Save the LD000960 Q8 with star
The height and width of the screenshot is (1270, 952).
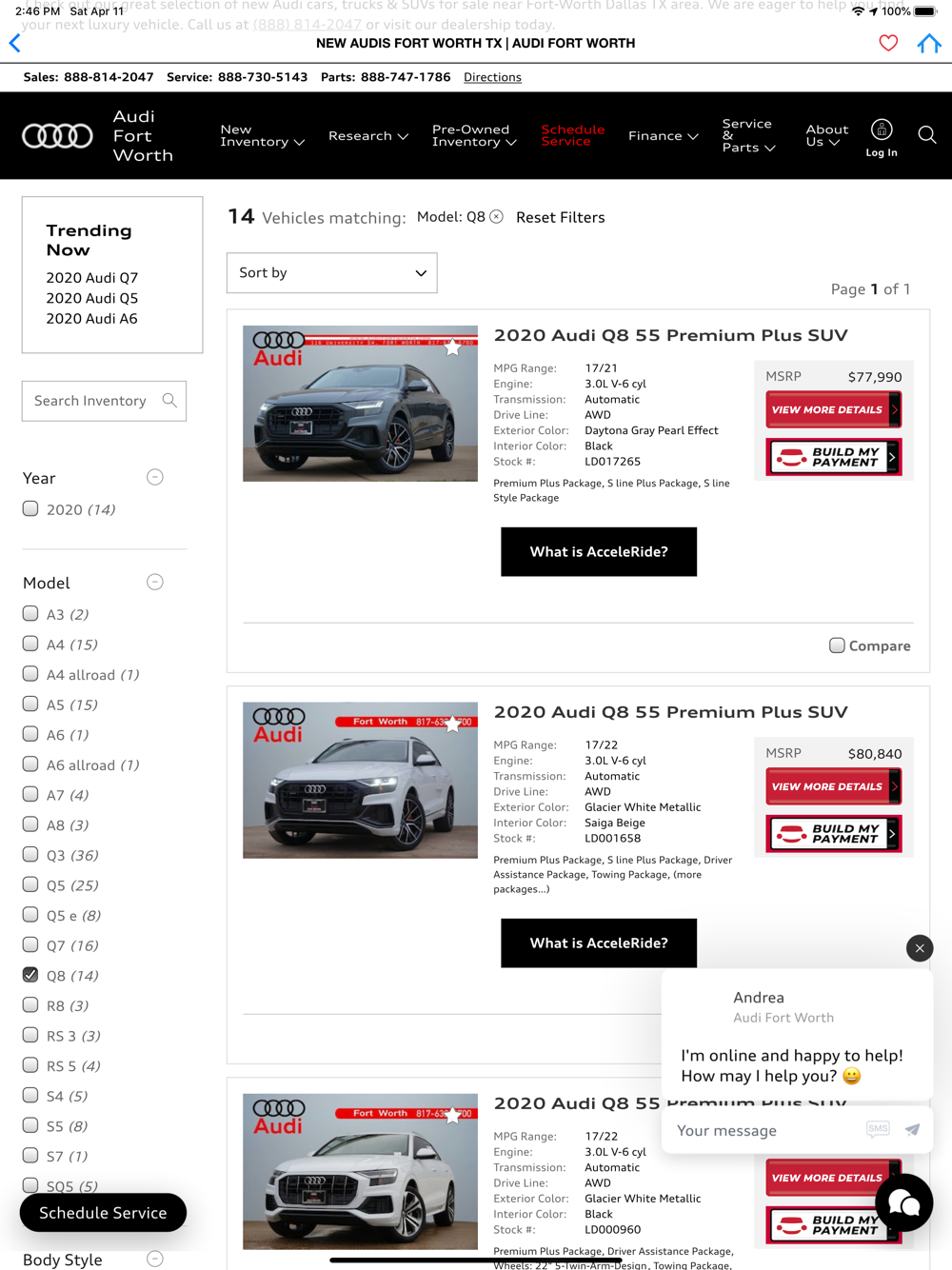tap(452, 1115)
